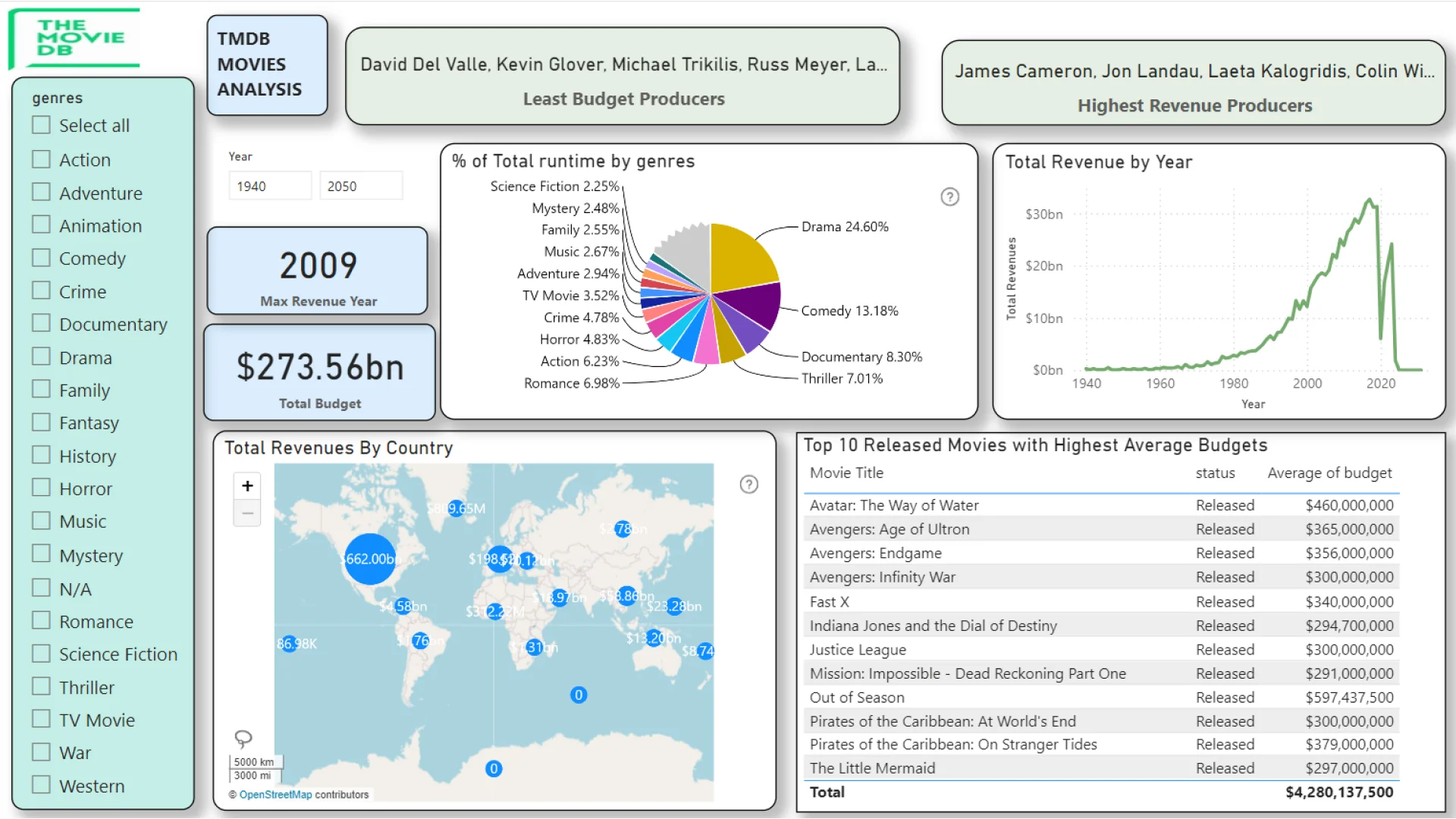
Task: Filter by Thriller genre
Action: point(41,687)
